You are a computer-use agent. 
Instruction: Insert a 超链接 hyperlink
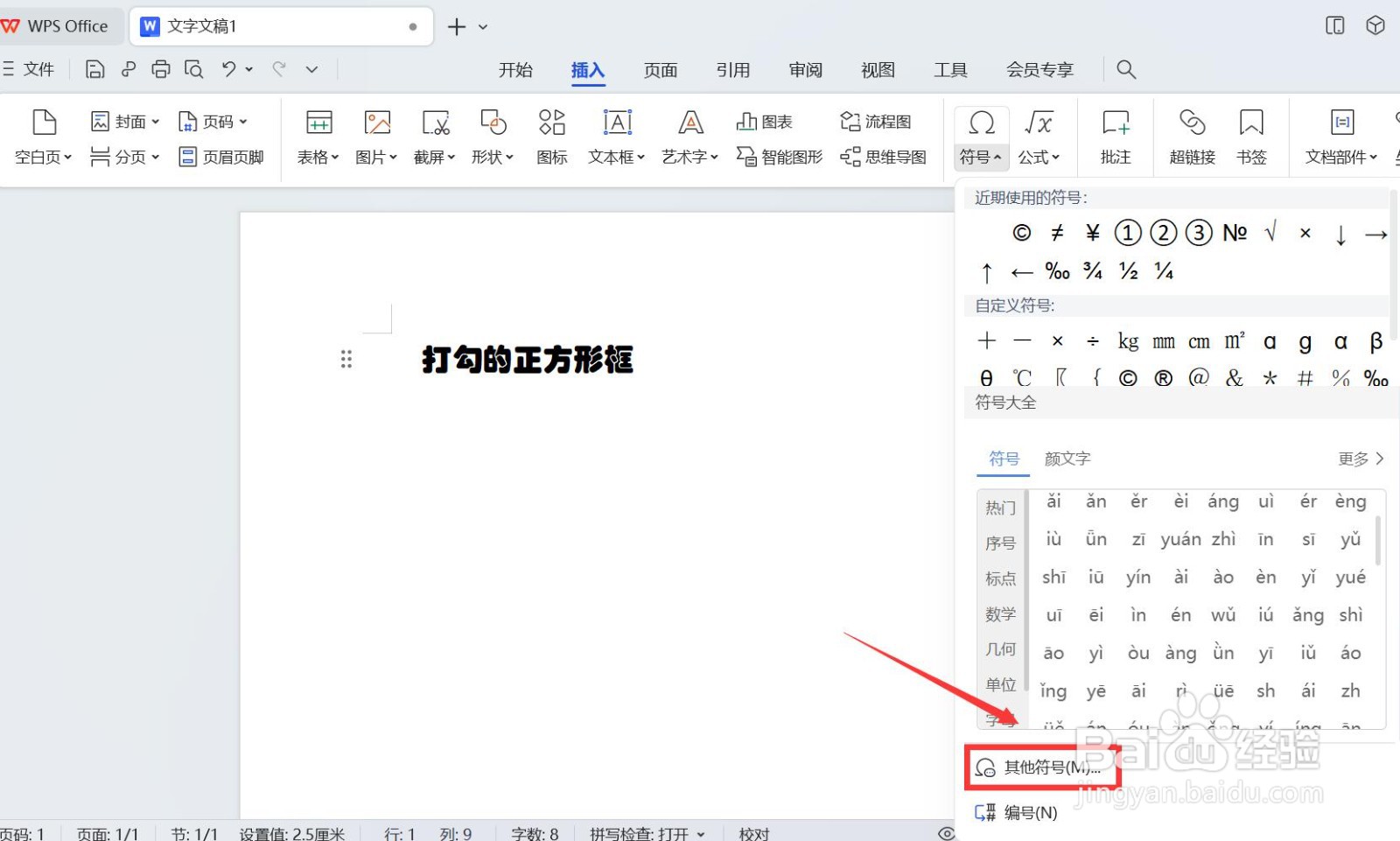(x=1191, y=137)
